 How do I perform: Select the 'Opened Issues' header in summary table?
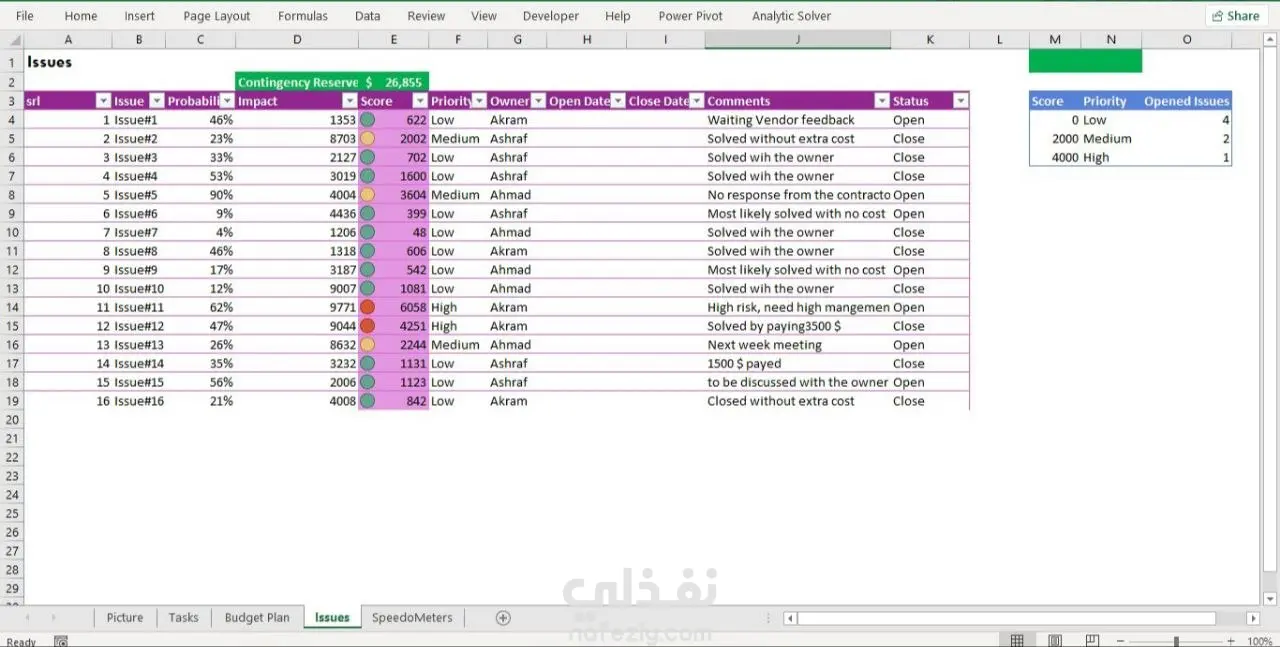pyautogui.click(x=1187, y=101)
